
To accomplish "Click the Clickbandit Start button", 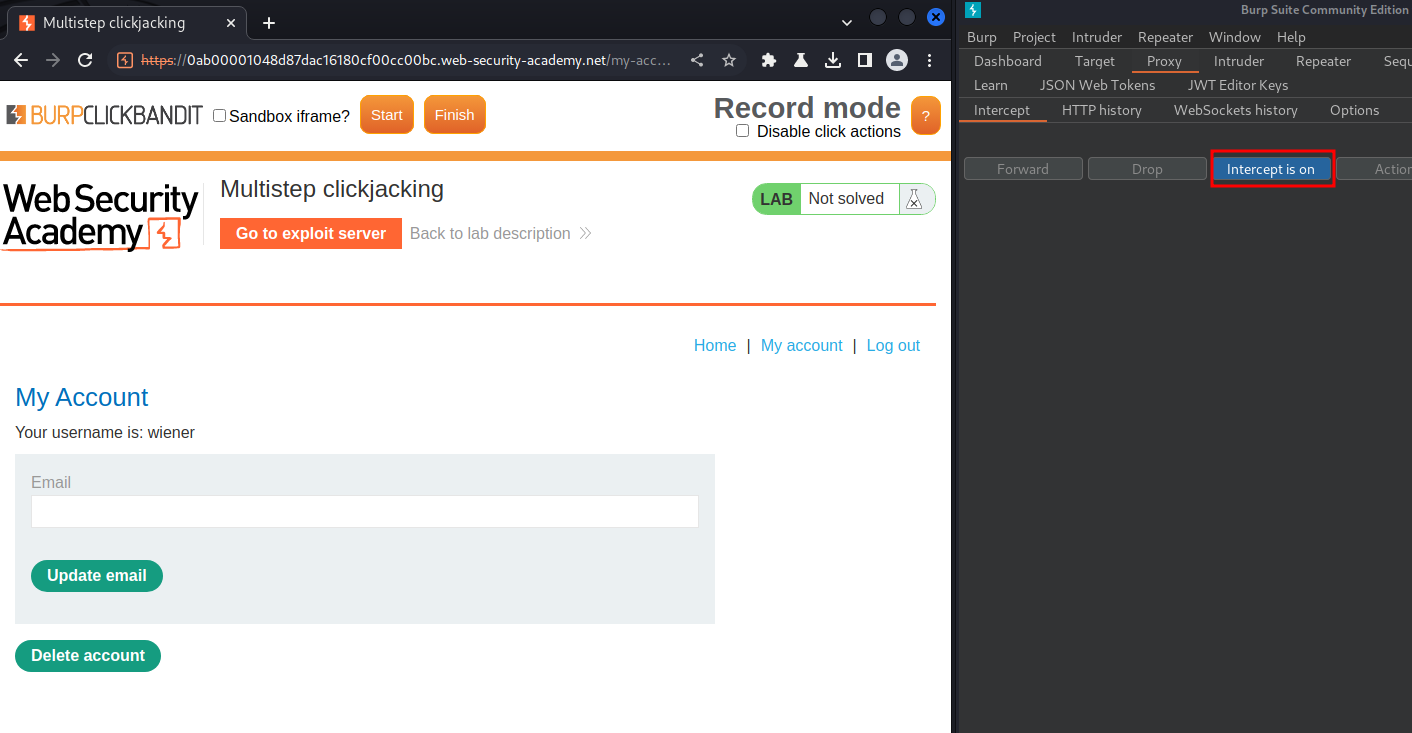I will pyautogui.click(x=387, y=115).
